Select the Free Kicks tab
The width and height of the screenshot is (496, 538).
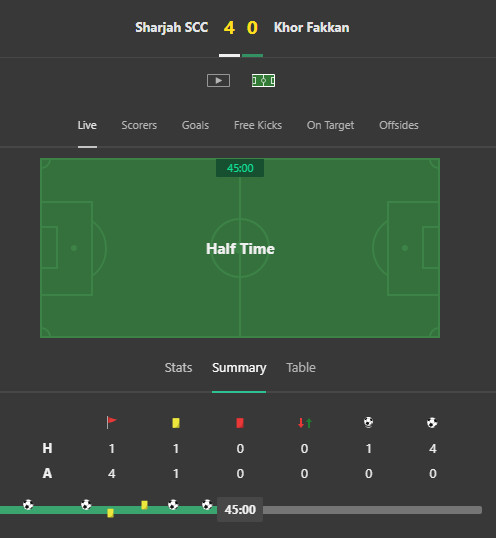258,125
